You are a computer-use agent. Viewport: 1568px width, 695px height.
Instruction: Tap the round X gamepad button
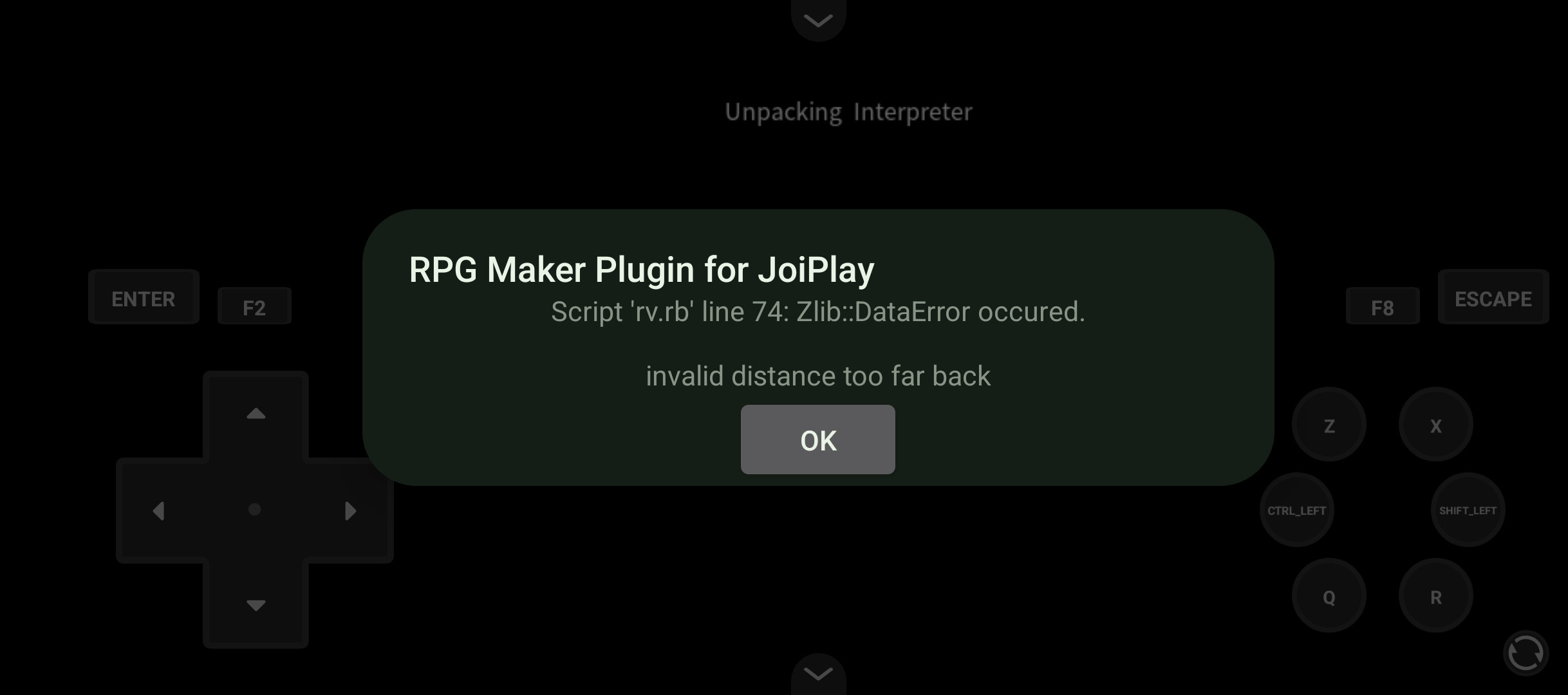[1436, 425]
